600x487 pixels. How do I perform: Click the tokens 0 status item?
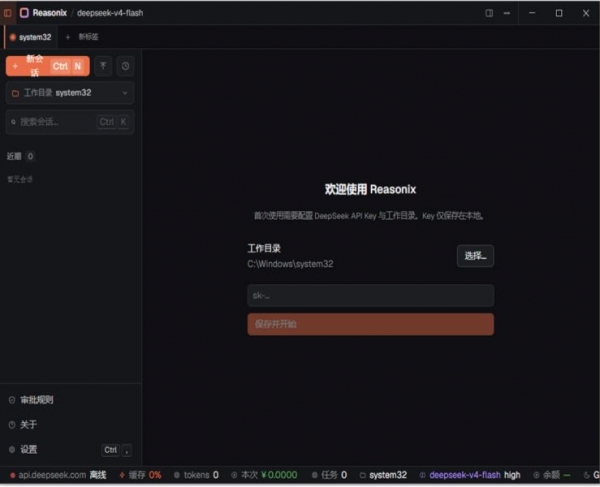pos(196,475)
